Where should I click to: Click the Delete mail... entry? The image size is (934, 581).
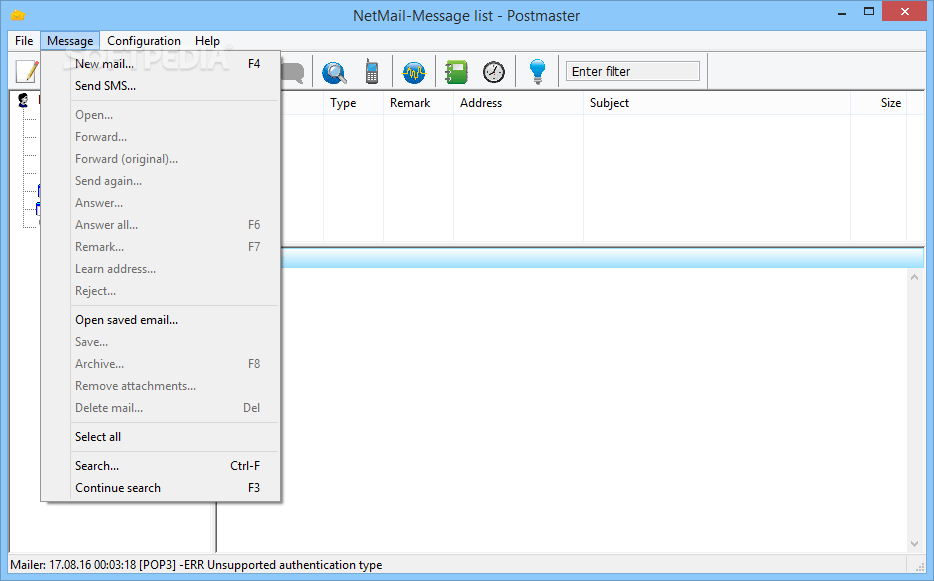tap(161, 408)
